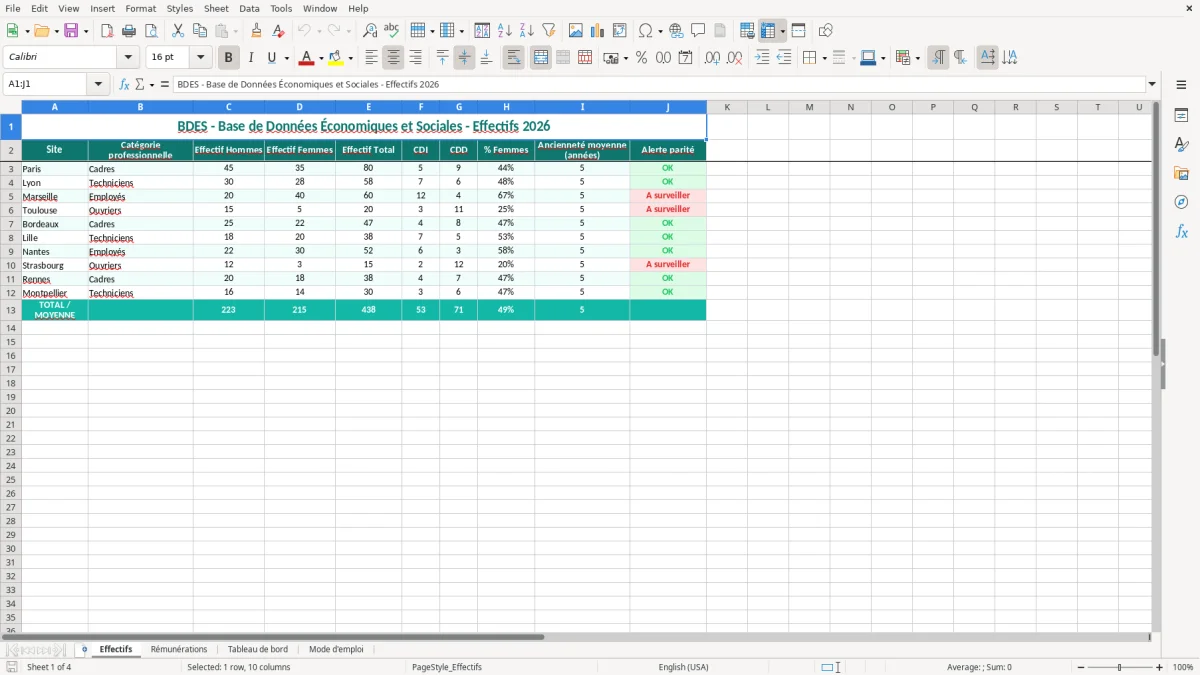Open the Data menu
The height and width of the screenshot is (675, 1200).
[x=249, y=8]
